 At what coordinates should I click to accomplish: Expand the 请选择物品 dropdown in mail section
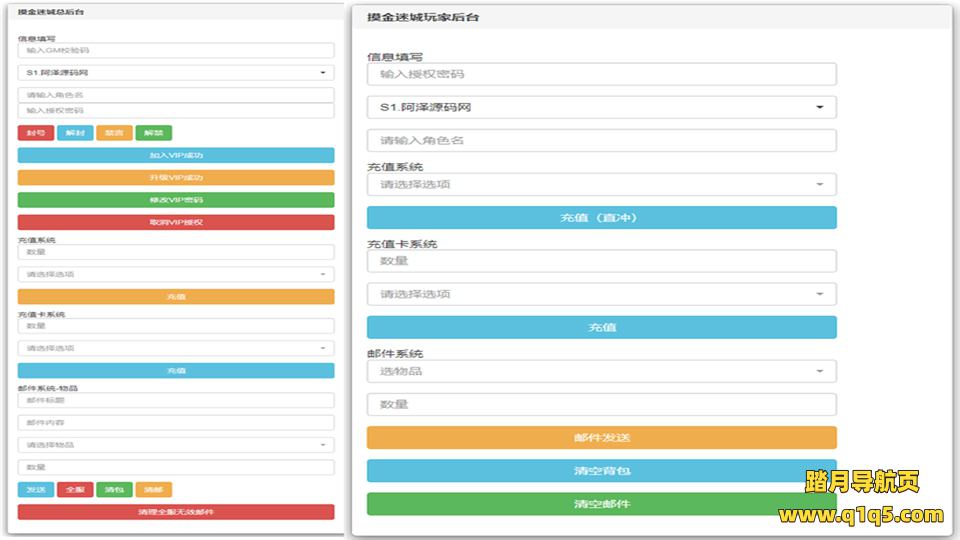tap(176, 444)
